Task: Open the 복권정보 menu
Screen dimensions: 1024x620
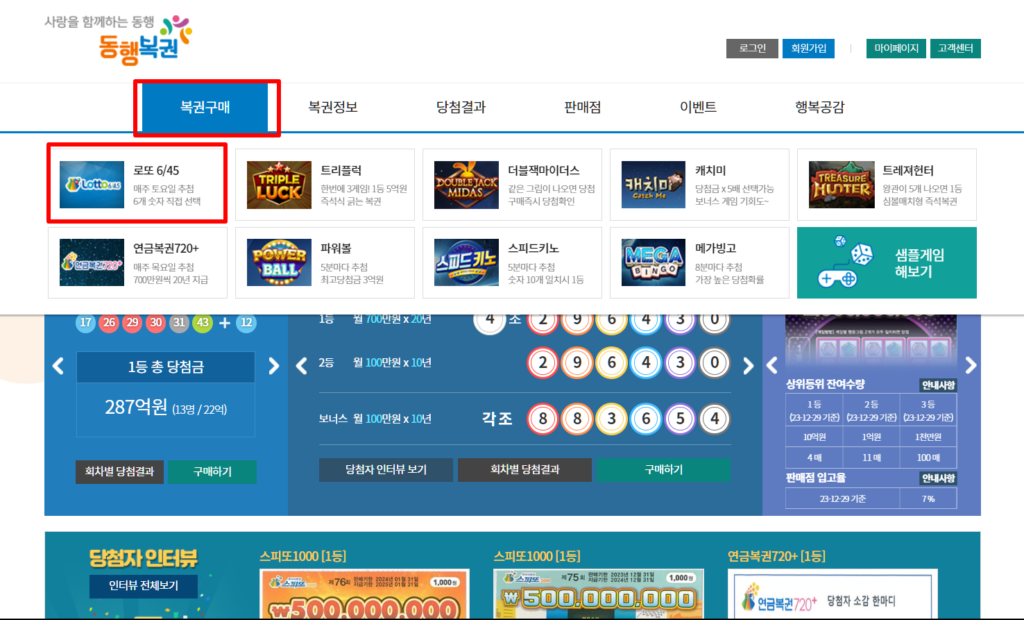Action: (332, 107)
